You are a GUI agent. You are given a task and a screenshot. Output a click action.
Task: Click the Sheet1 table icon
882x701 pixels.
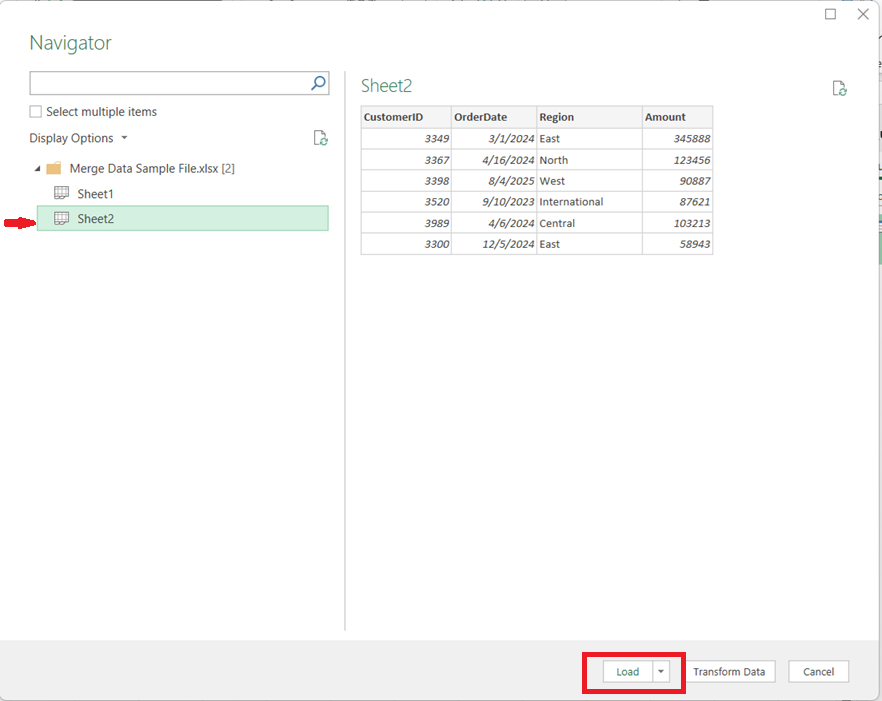61,193
